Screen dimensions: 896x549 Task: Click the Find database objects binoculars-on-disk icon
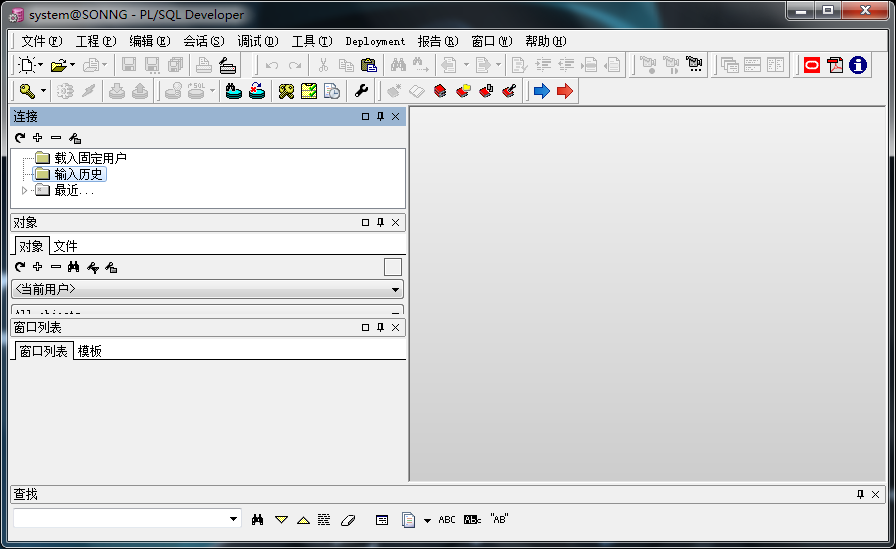pyautogui.click(x=234, y=91)
